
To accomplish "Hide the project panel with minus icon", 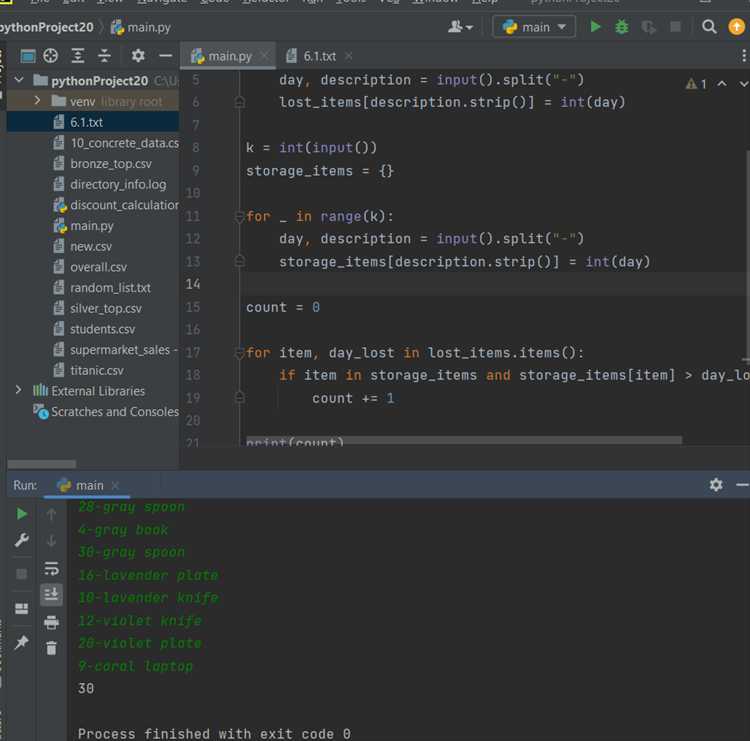I will coord(165,56).
